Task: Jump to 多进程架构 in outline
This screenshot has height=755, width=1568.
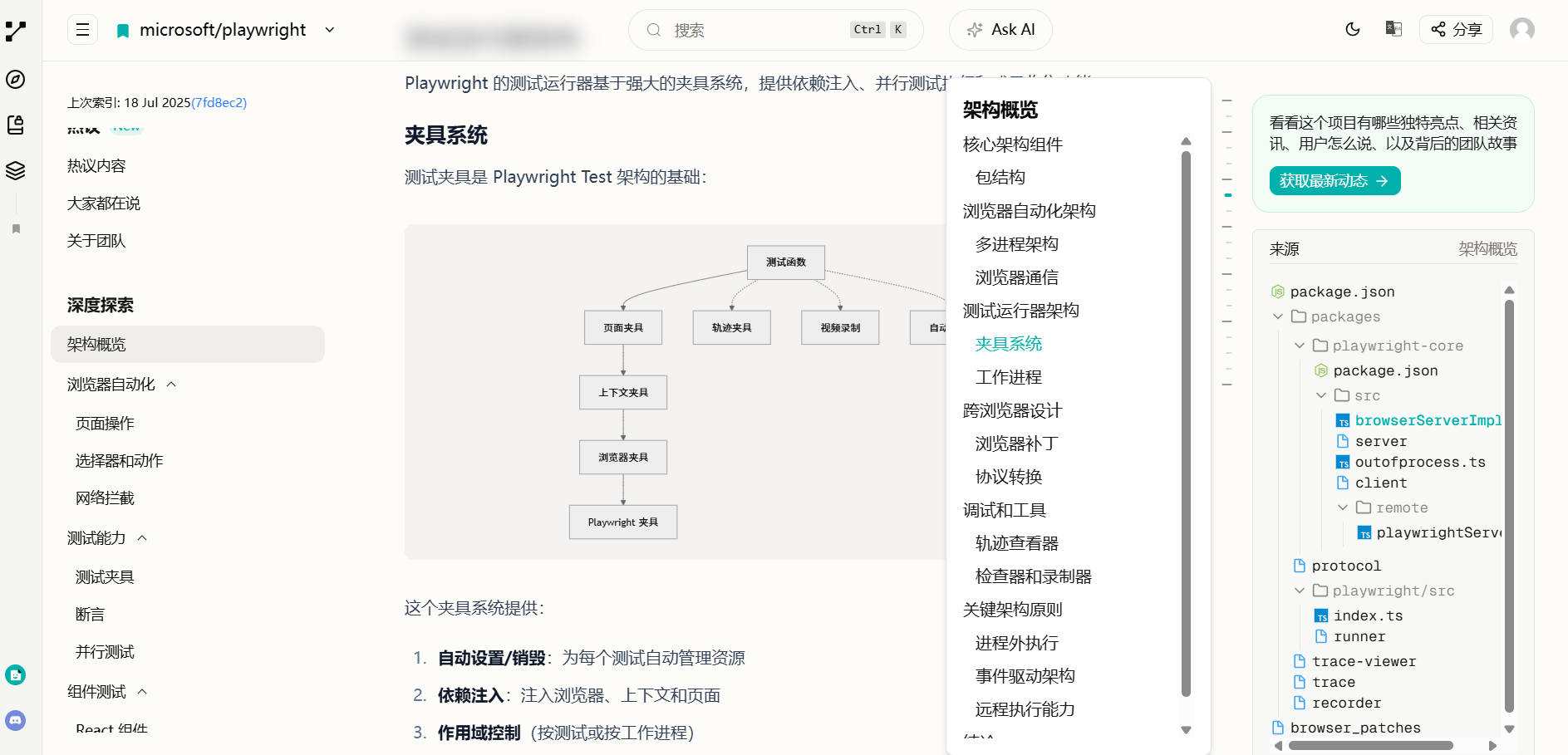Action: [x=1017, y=244]
